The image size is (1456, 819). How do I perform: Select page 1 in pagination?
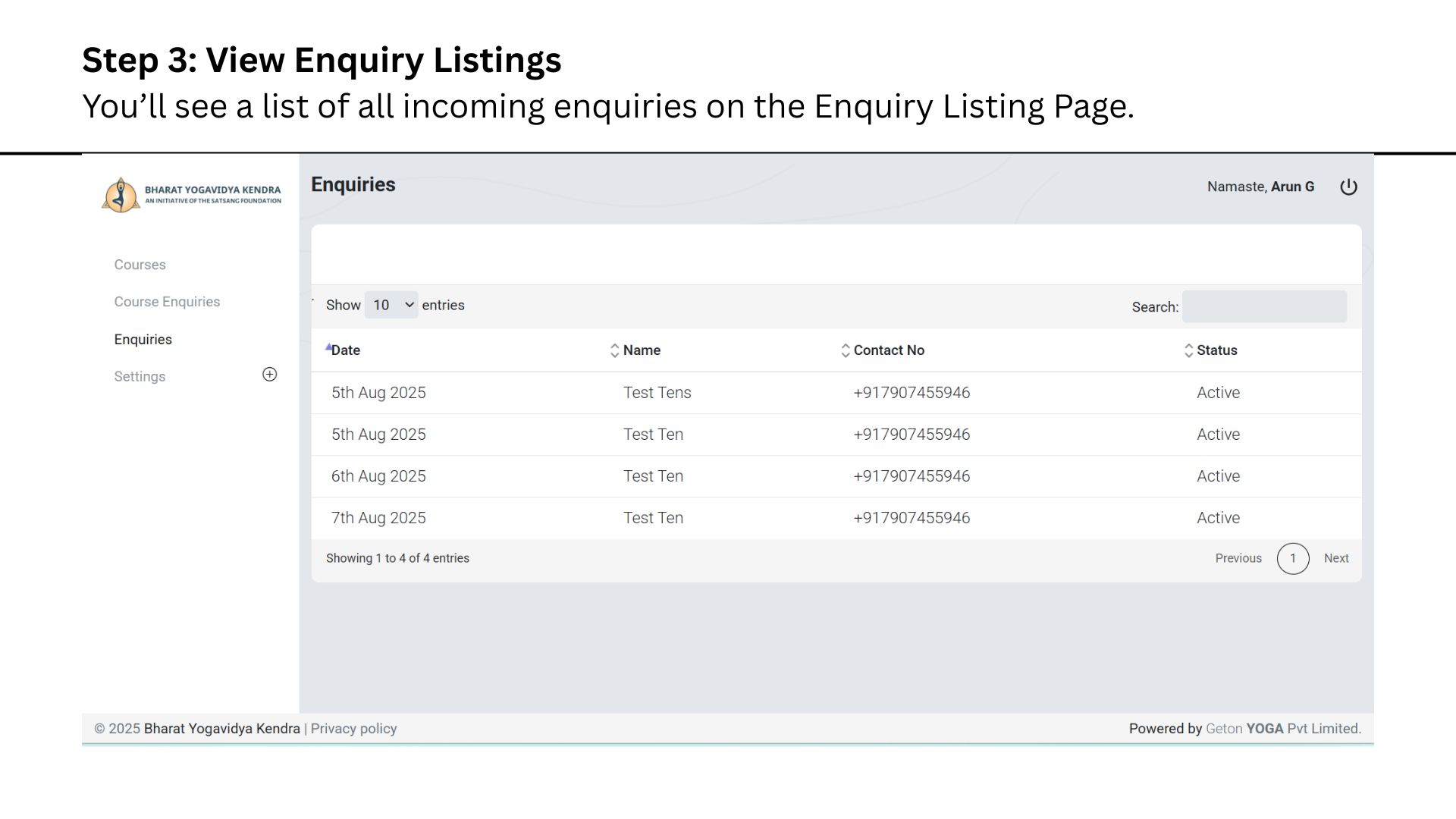[x=1292, y=559]
